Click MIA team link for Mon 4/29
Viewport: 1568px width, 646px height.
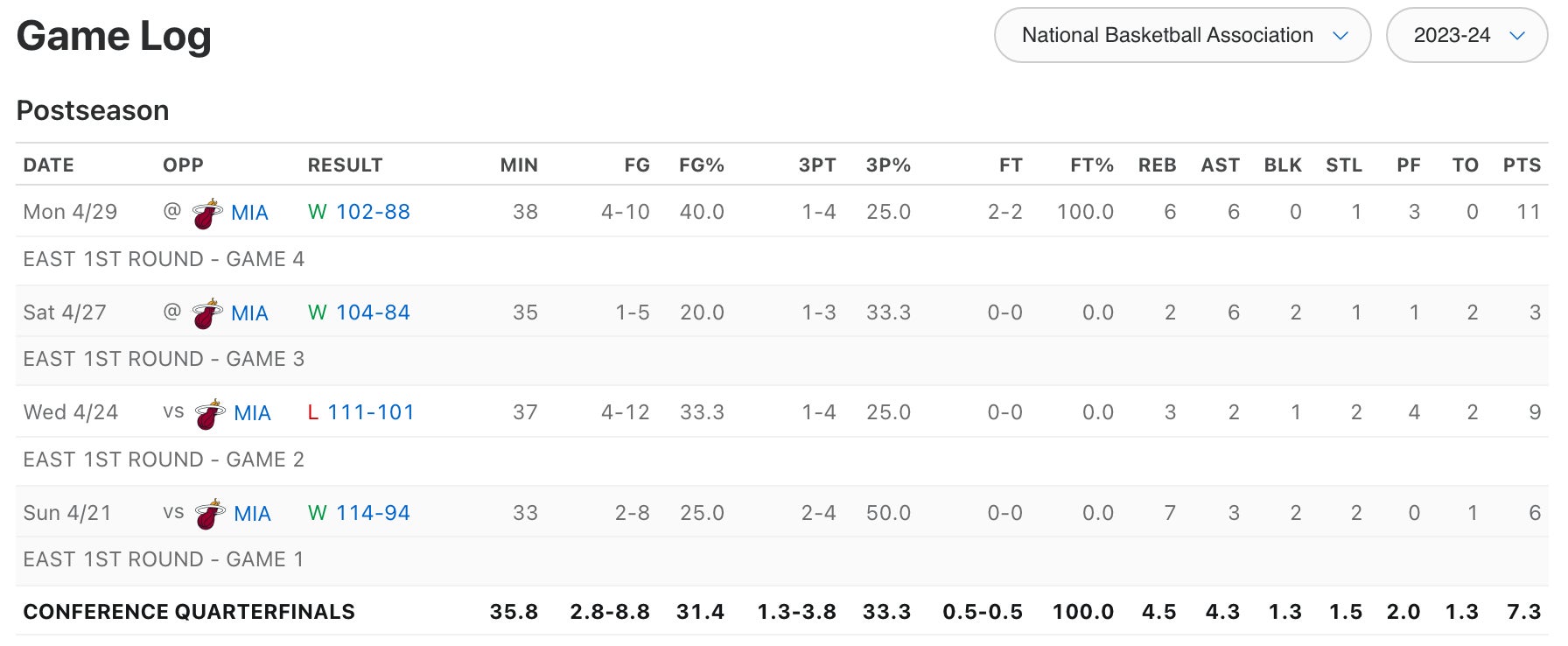(x=249, y=213)
